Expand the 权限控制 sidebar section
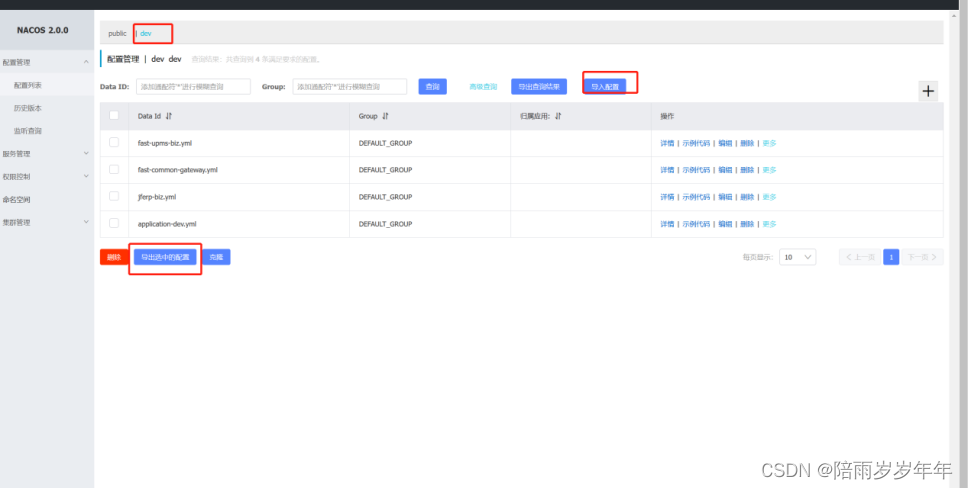The height and width of the screenshot is (489, 968). coord(47,177)
